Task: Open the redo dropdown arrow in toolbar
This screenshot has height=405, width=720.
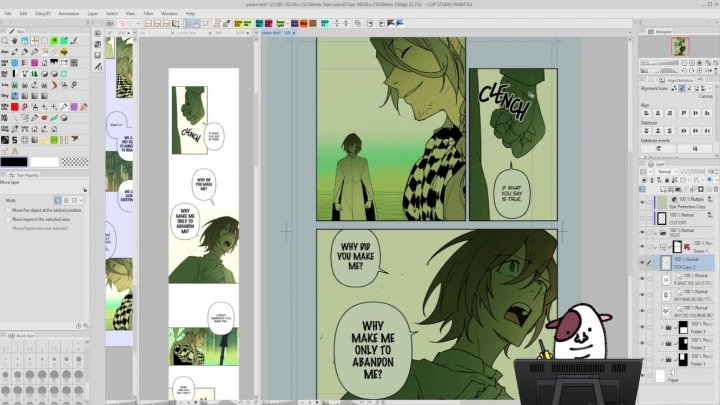Action: coord(138,23)
